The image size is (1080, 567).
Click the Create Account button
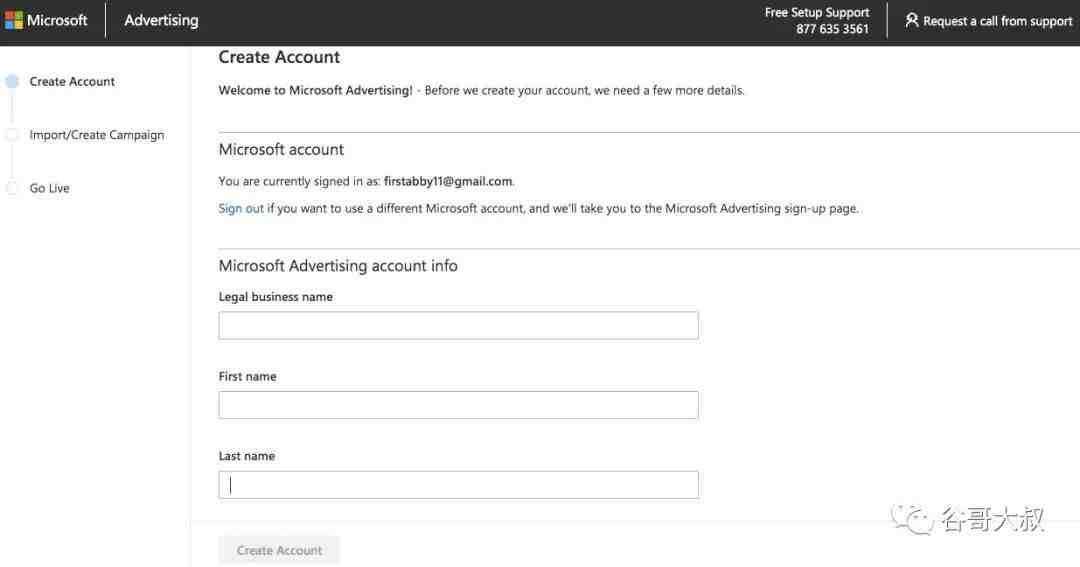279,550
